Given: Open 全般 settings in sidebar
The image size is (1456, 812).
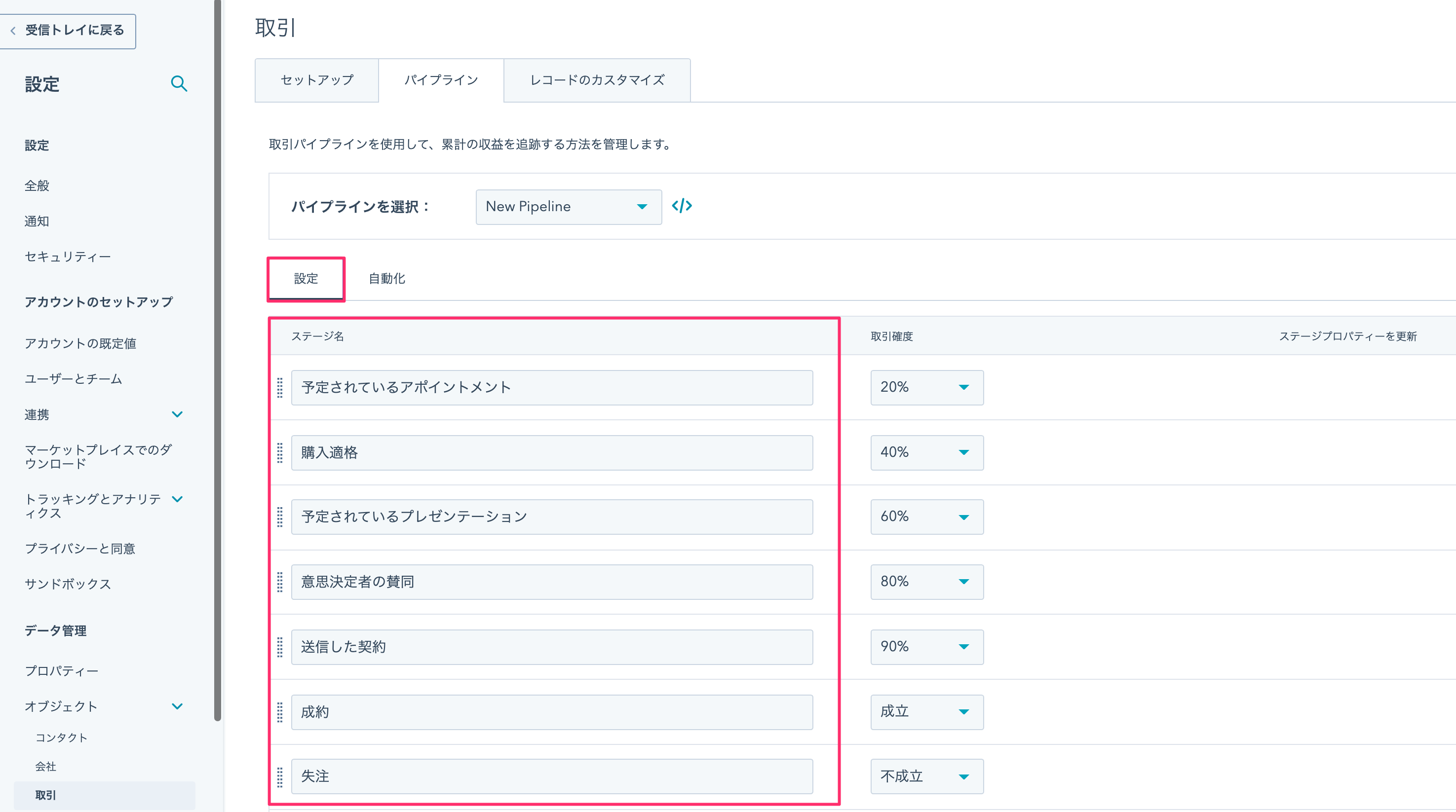Looking at the screenshot, I should click(x=37, y=186).
